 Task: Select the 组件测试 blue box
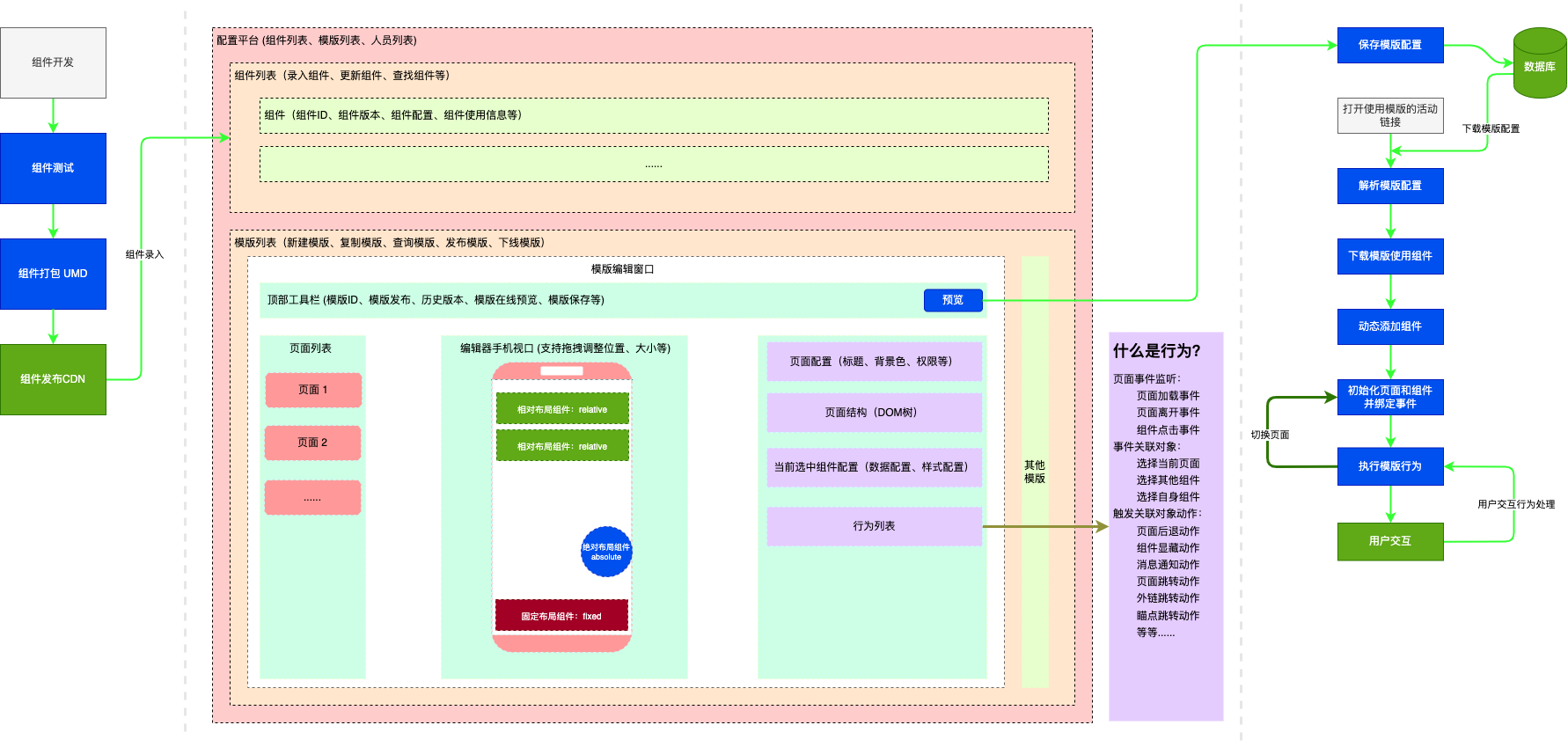point(53,168)
